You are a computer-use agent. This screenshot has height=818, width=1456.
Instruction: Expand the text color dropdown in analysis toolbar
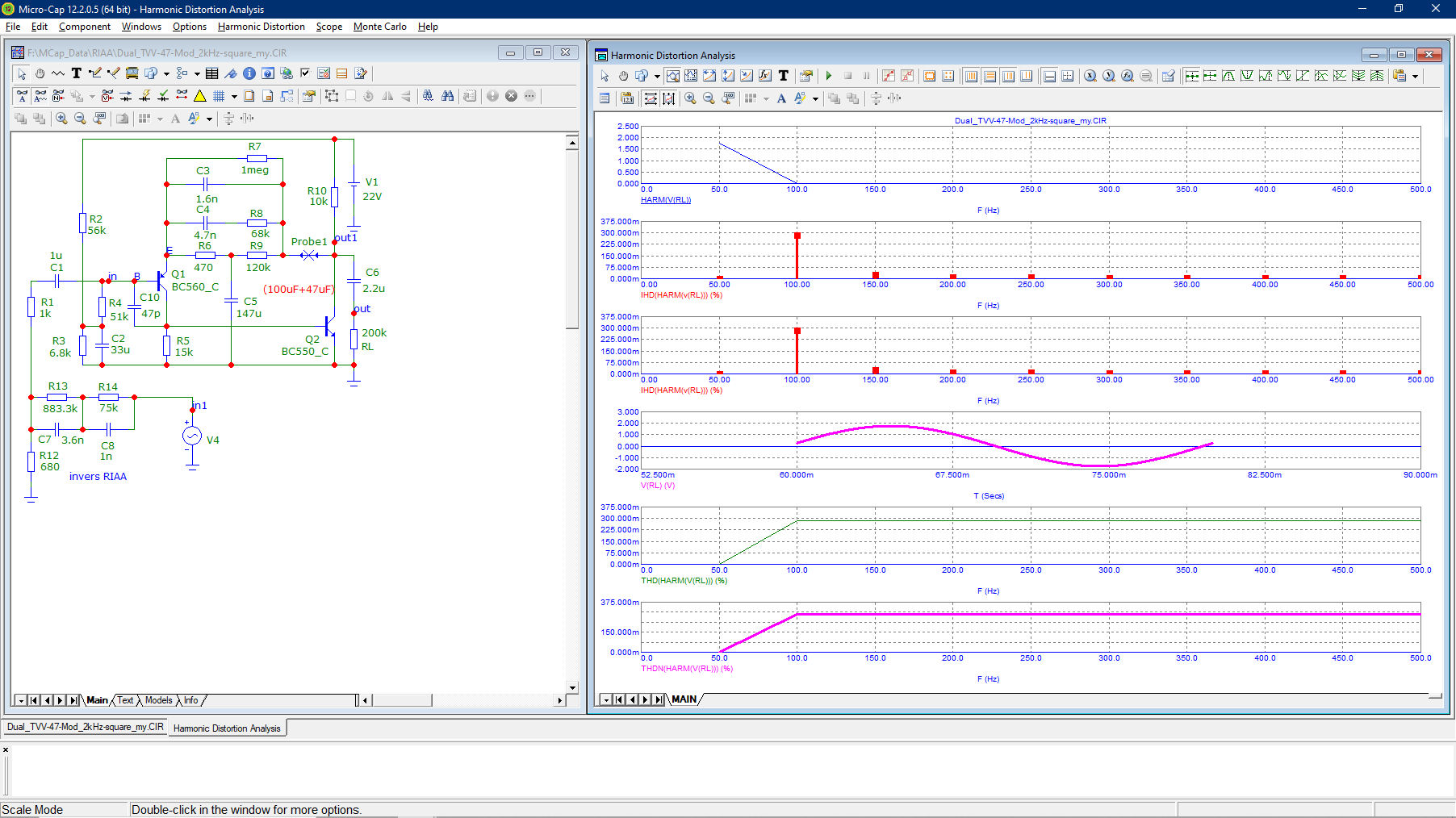pyautogui.click(x=815, y=99)
